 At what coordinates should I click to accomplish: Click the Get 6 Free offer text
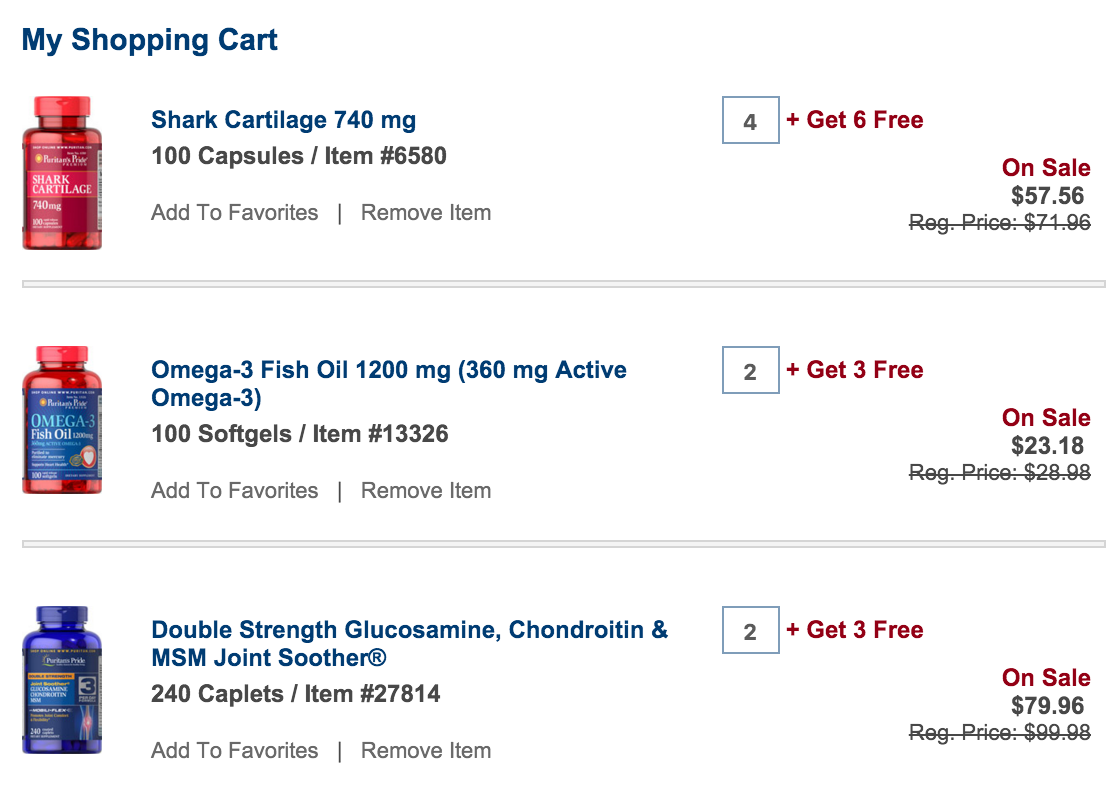pyautogui.click(x=855, y=120)
